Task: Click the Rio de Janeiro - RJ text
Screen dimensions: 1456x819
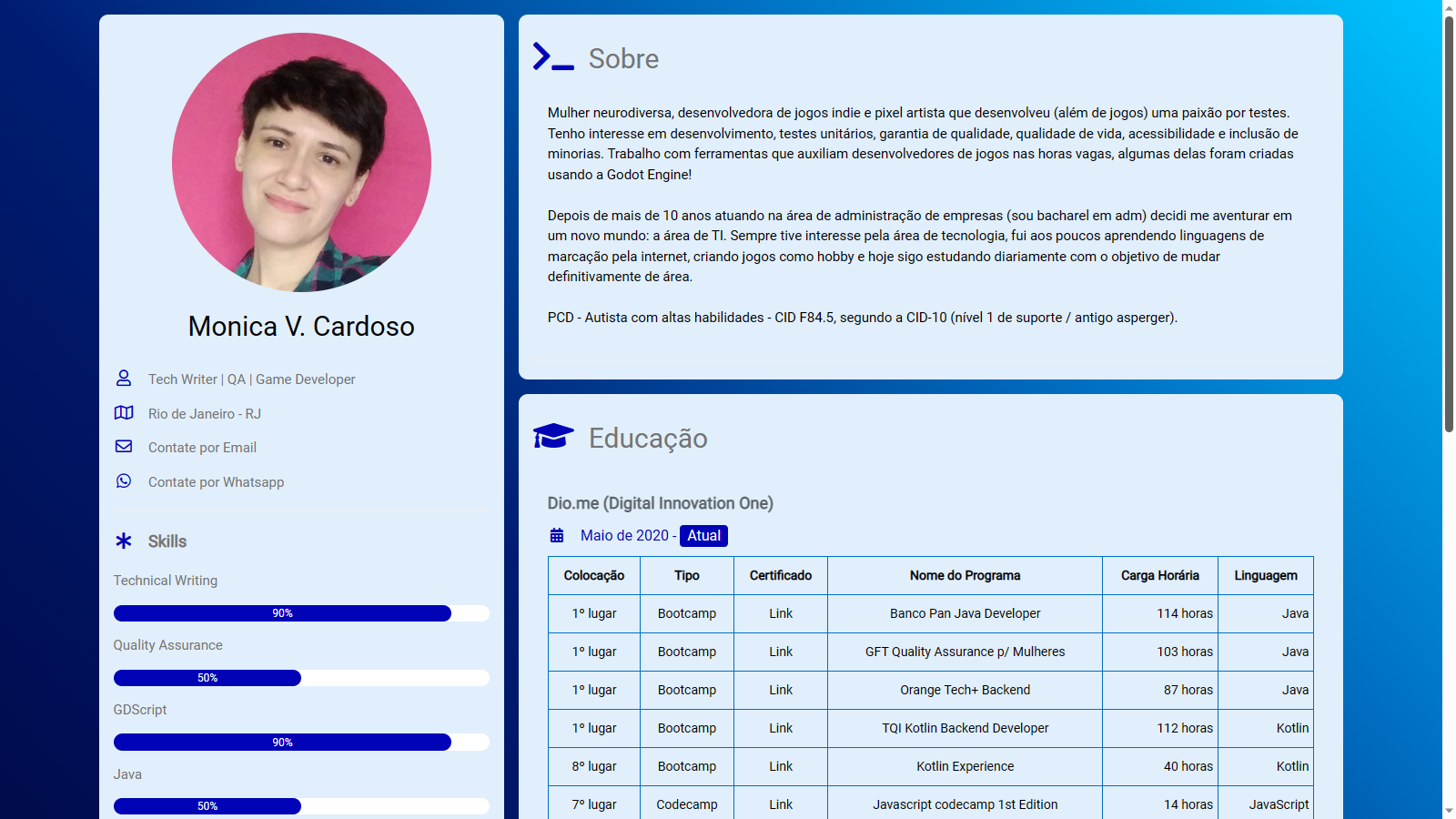Action: pos(205,414)
